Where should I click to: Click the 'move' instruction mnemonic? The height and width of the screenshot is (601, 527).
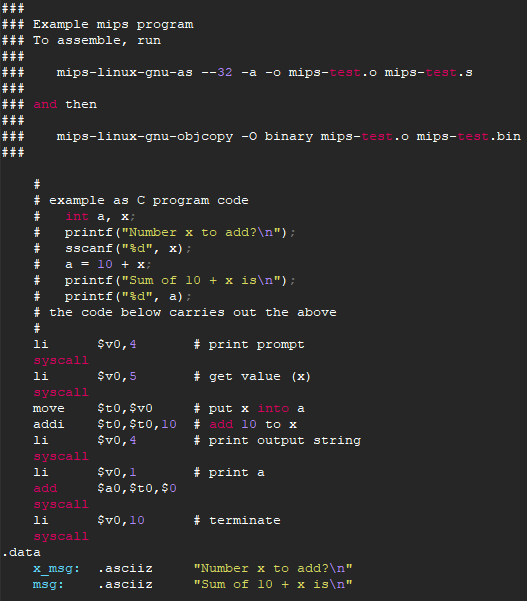[49, 409]
